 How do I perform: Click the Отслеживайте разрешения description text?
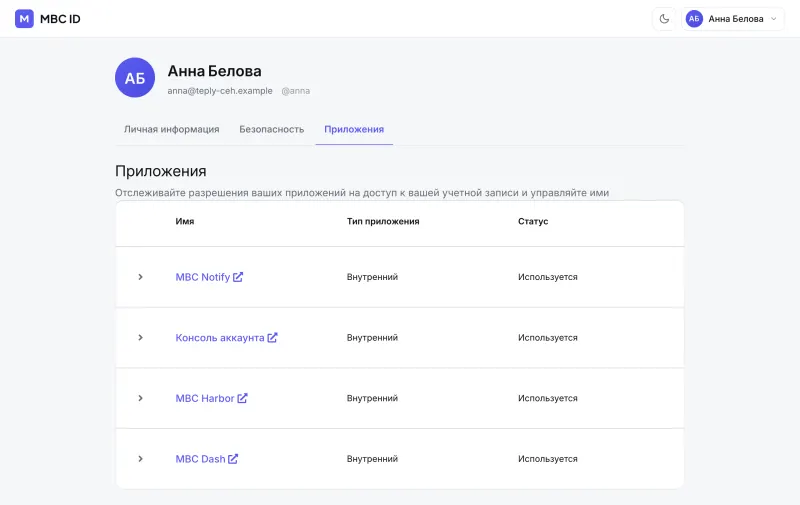(x=362, y=193)
